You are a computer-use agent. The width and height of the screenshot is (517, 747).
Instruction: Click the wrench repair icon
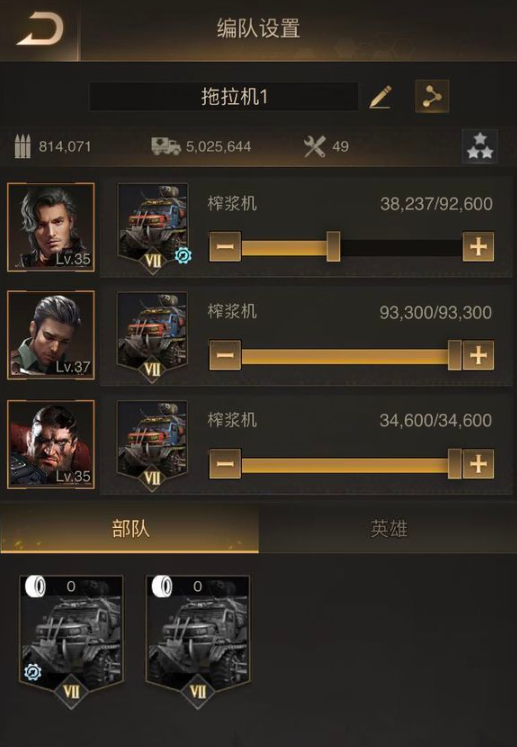(315, 146)
